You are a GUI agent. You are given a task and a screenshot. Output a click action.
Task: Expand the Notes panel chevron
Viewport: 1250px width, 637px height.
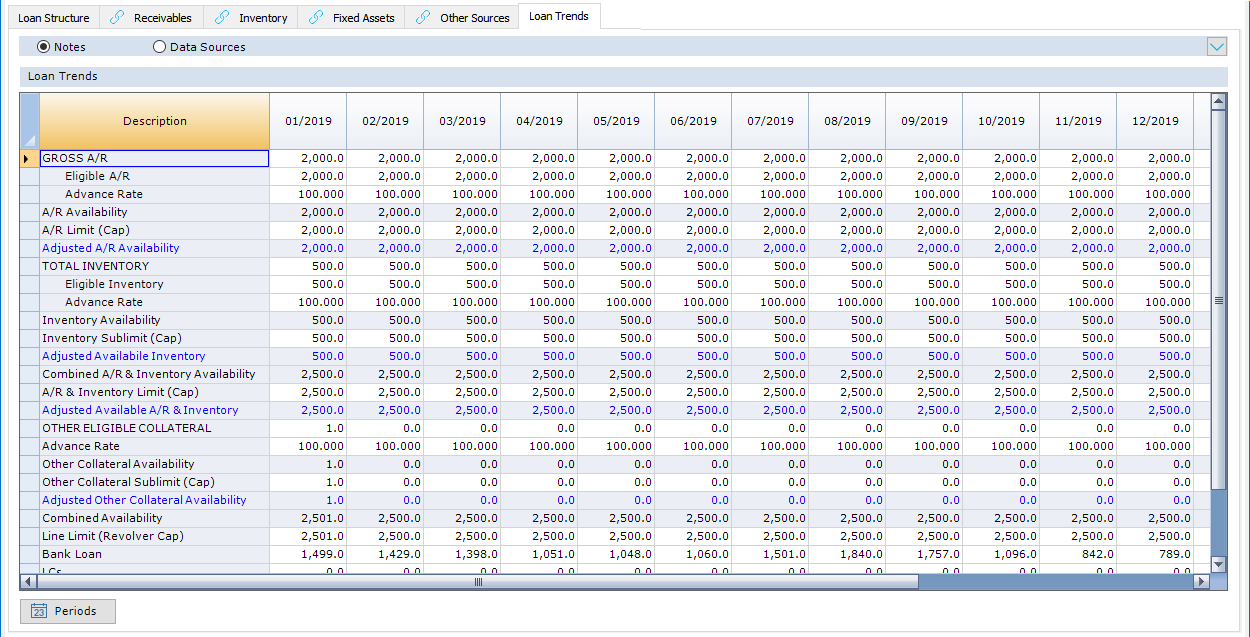(1216, 47)
